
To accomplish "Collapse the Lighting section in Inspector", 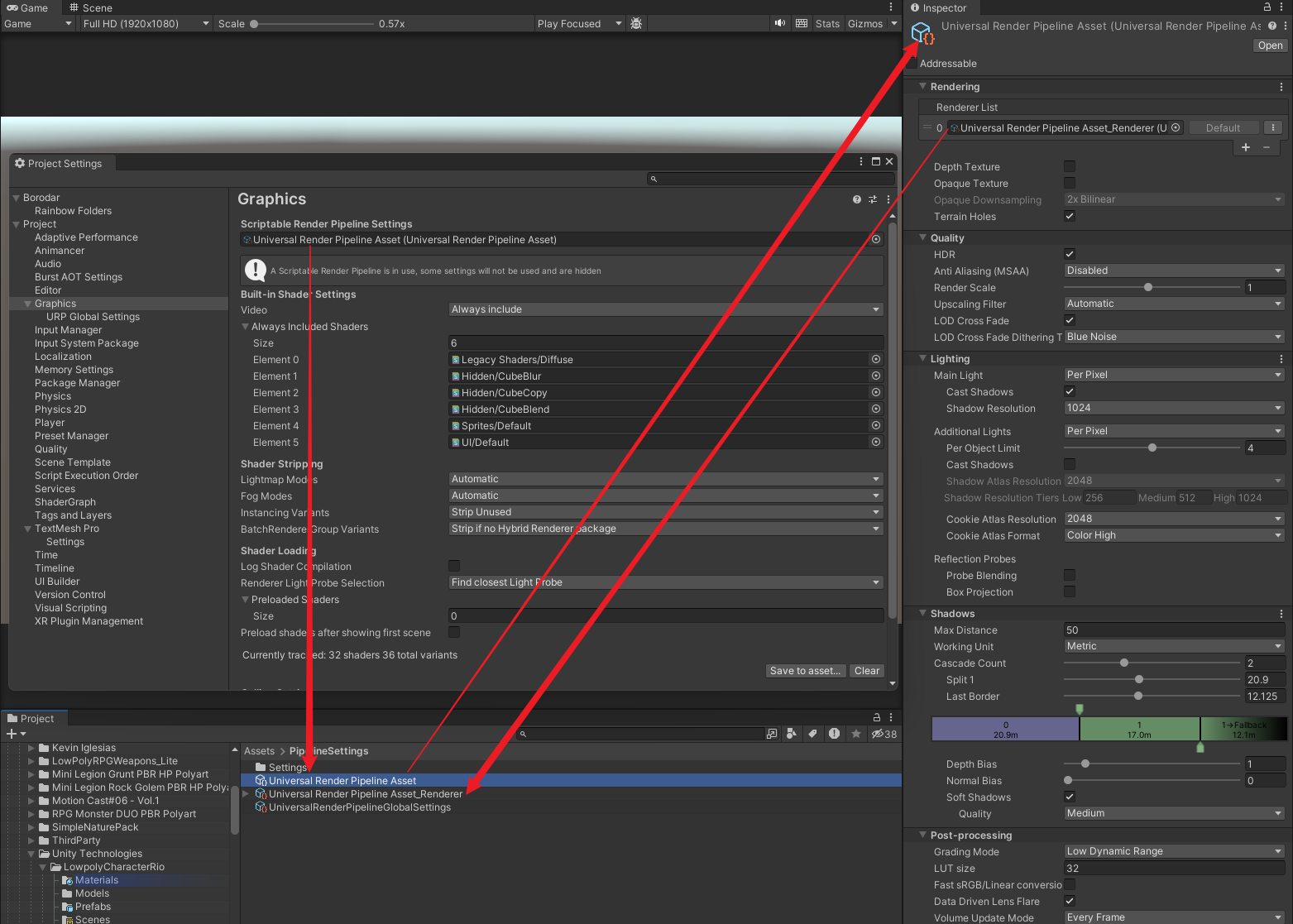I will coord(923,358).
